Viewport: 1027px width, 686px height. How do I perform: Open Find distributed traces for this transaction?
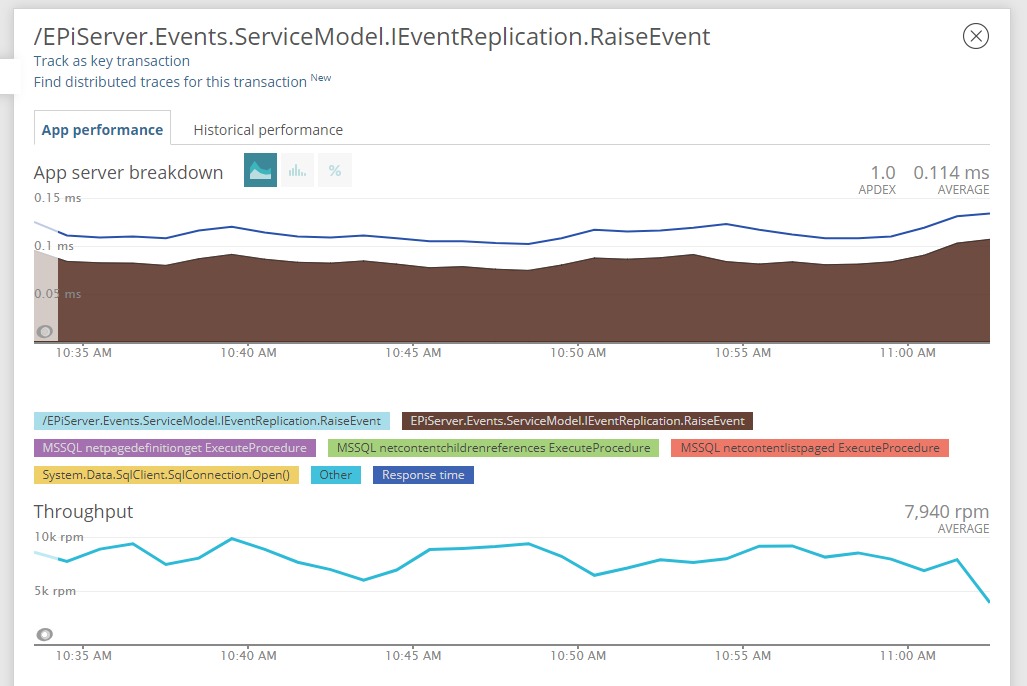[170, 82]
